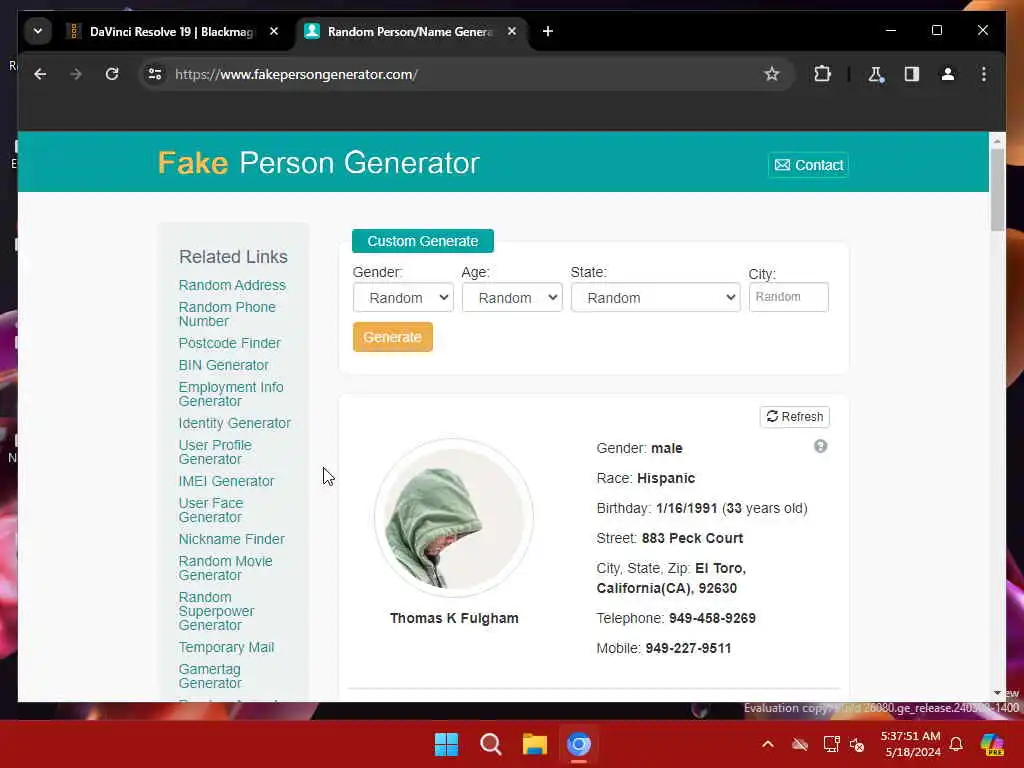The width and height of the screenshot is (1024, 768).
Task: Open the User Face Generator link
Action: click(210, 510)
